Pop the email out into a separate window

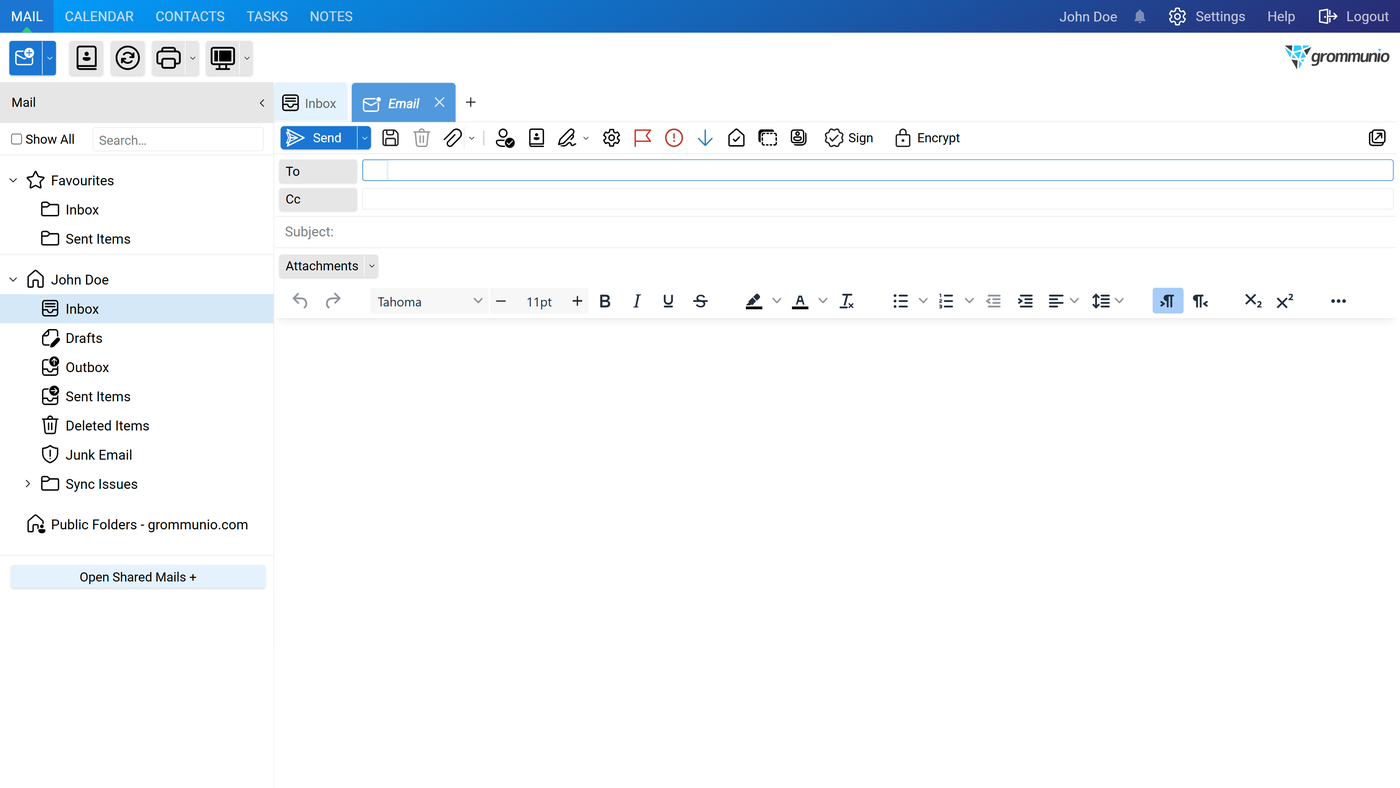coord(1377,138)
